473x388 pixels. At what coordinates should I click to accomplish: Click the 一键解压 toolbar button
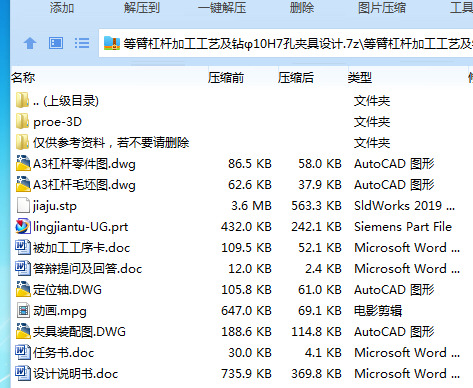pos(222,7)
